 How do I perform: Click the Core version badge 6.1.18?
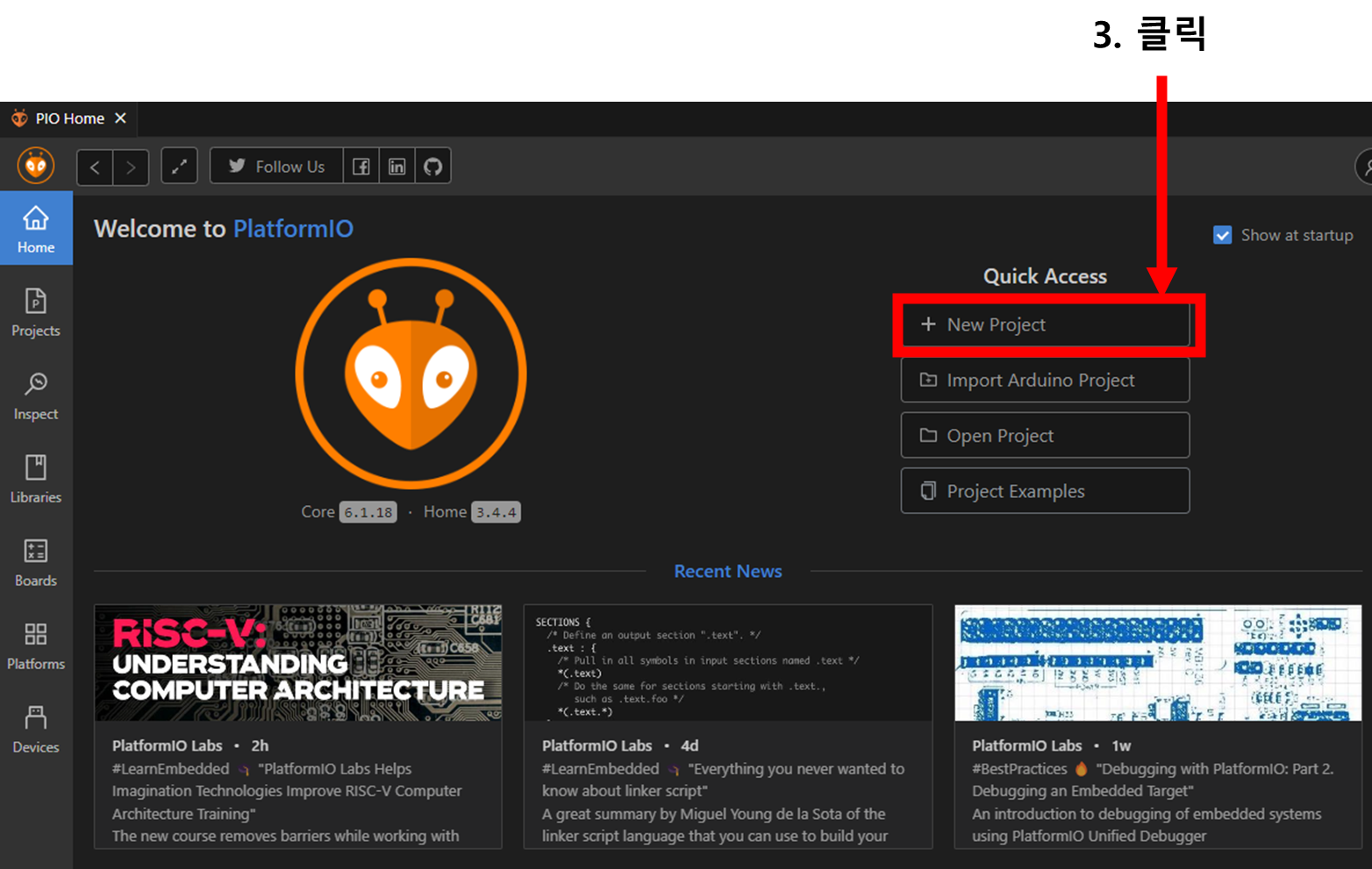[x=368, y=512]
